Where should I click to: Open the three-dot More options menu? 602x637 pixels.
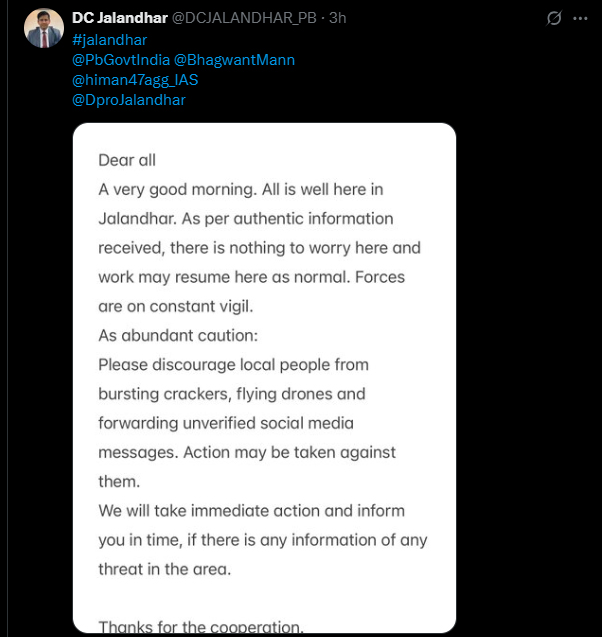580,19
